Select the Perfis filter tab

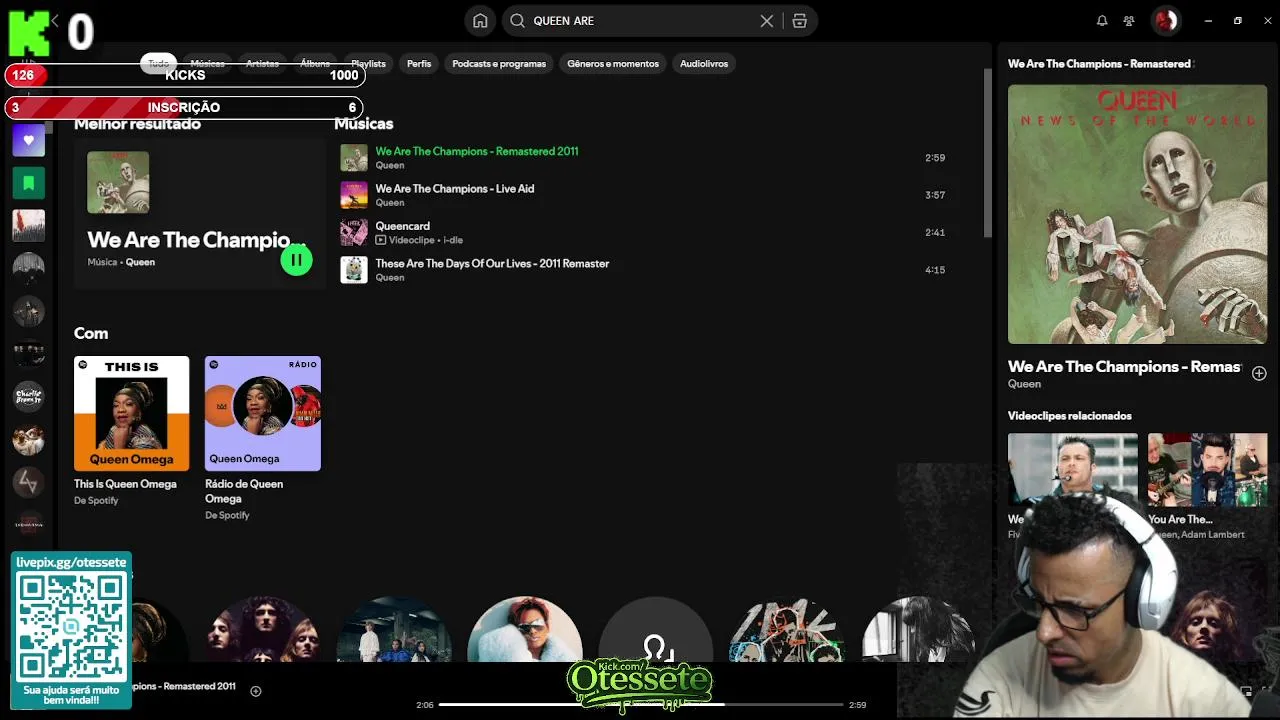[x=419, y=63]
